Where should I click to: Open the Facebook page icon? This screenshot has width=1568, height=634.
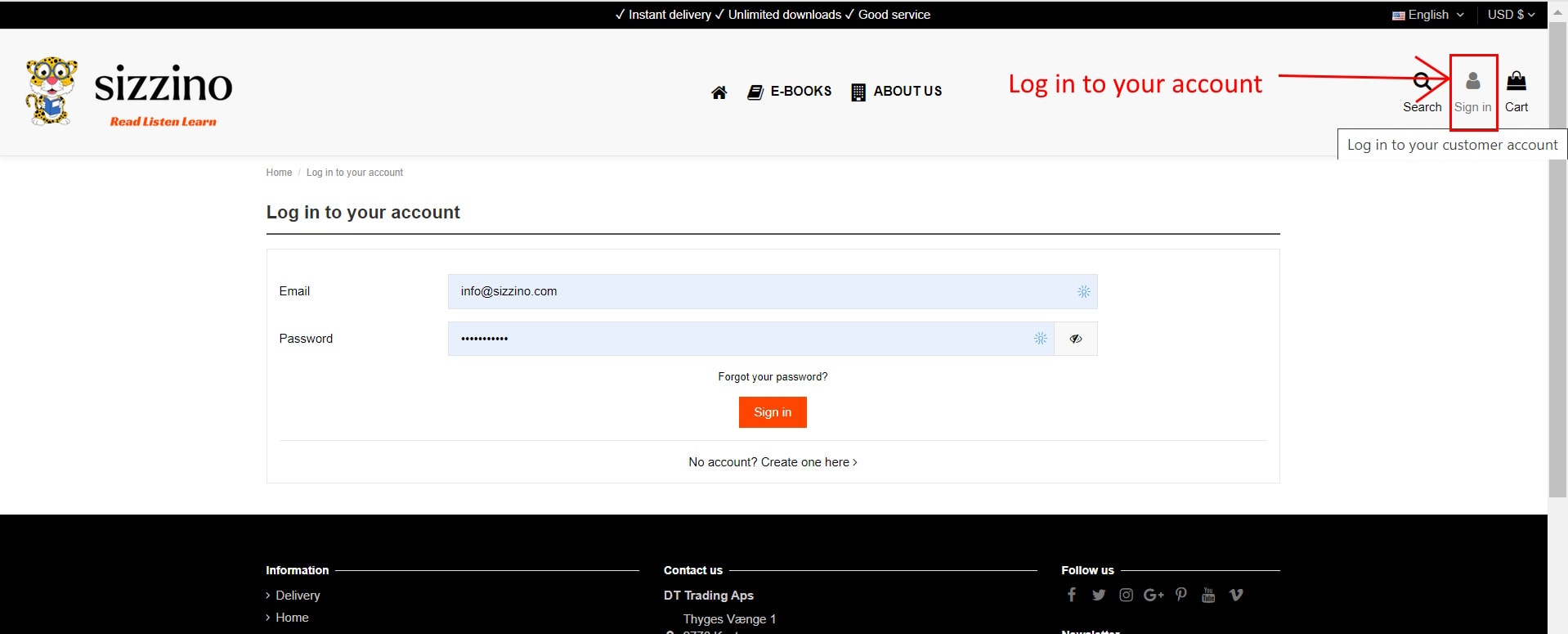[x=1071, y=595]
